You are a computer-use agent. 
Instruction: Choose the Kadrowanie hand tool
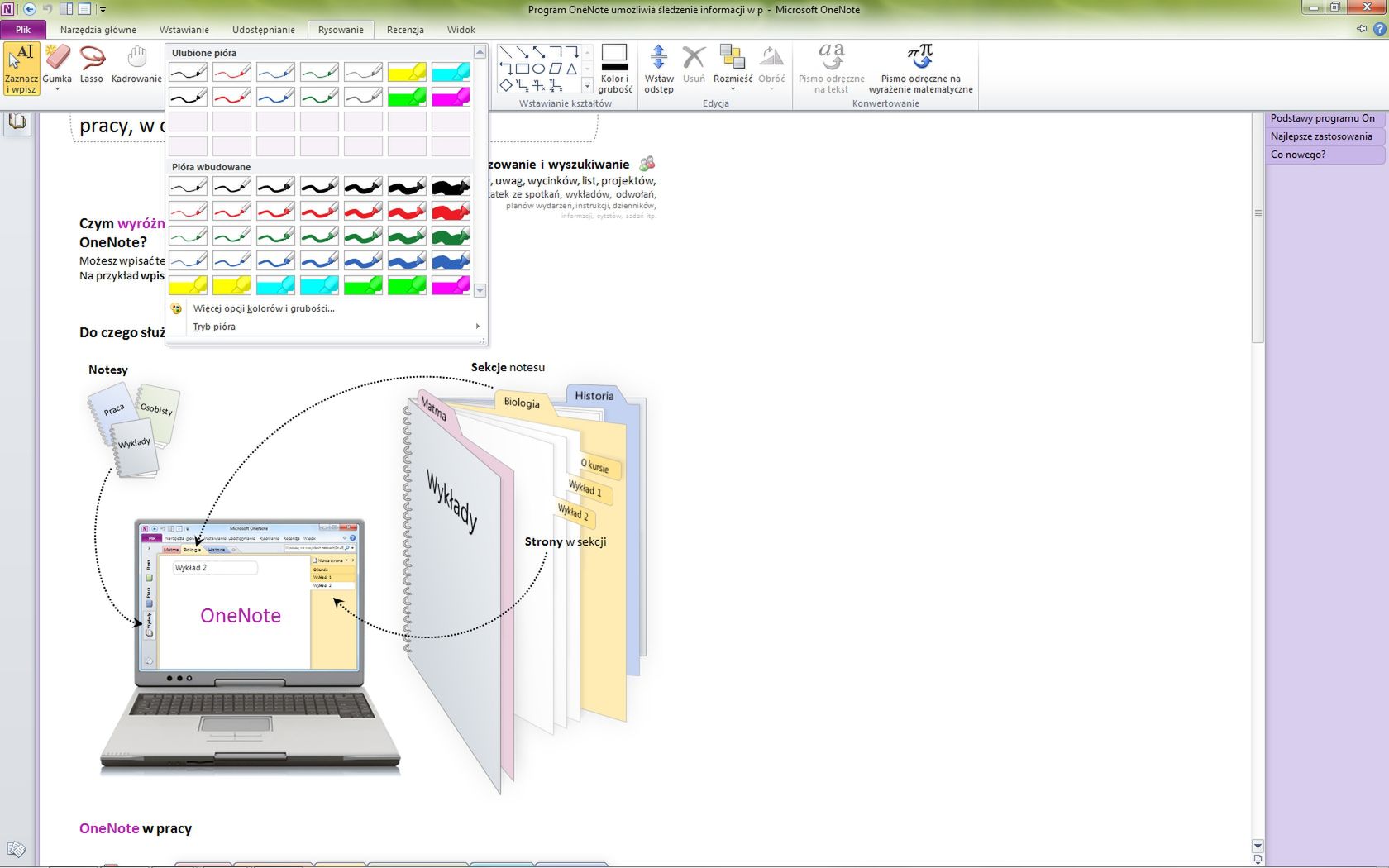tap(136, 64)
